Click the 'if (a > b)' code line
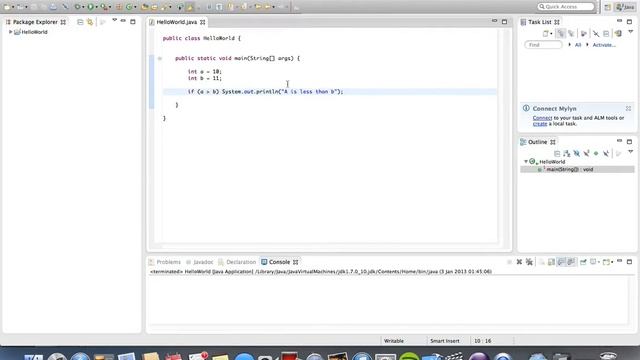 coord(265,91)
